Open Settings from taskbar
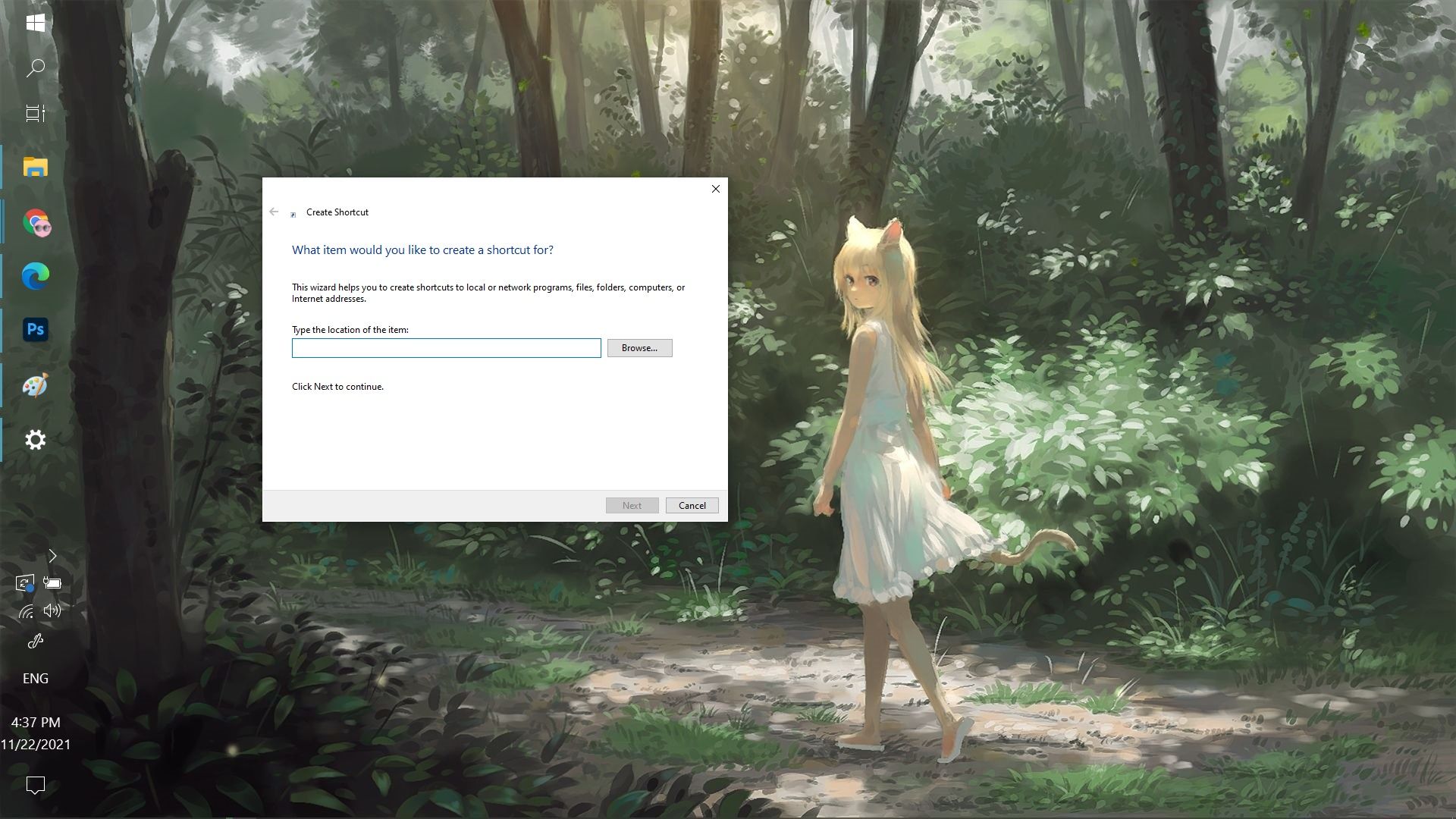The width and height of the screenshot is (1456, 819). point(36,439)
